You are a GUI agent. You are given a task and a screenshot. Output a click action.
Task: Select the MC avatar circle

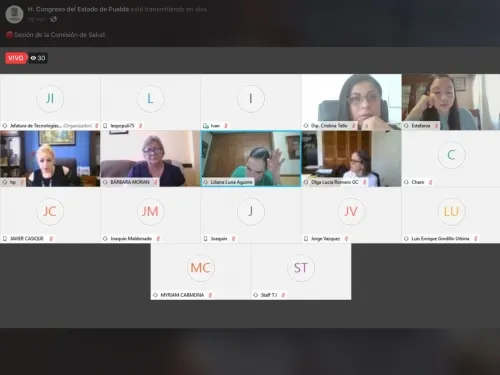click(200, 268)
